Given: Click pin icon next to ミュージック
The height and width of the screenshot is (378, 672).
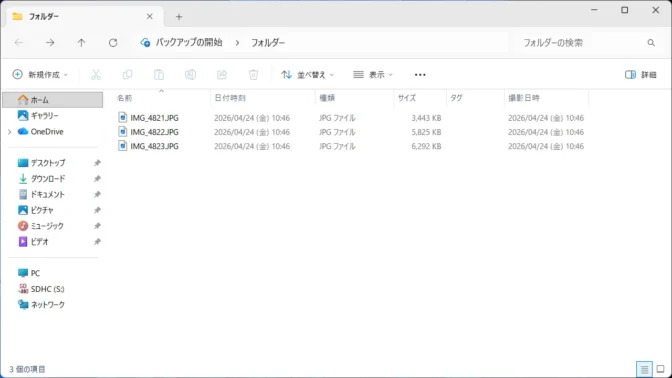Looking at the screenshot, I should click(x=97, y=226).
